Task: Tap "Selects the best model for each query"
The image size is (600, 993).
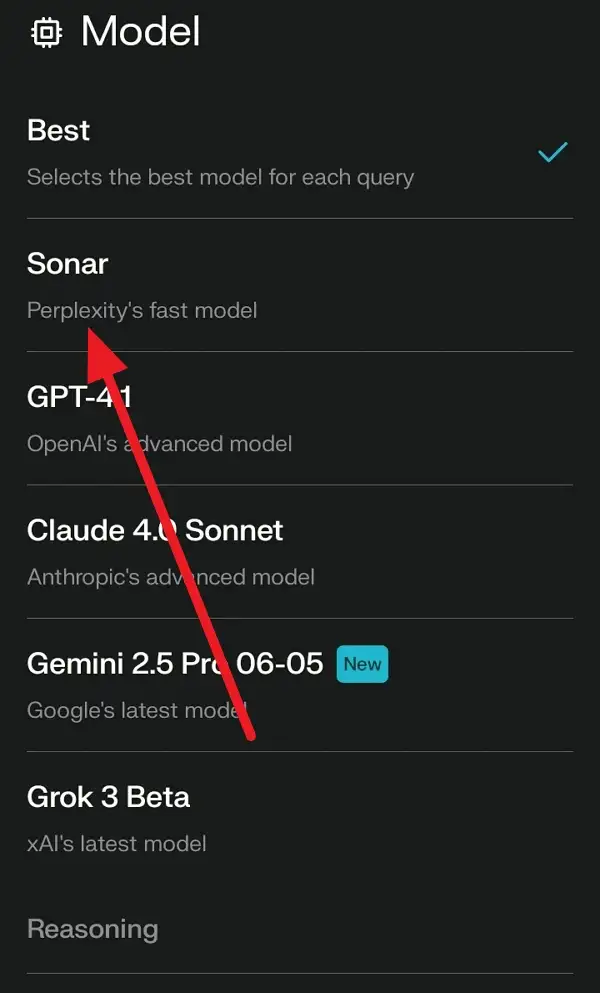Action: point(220,178)
